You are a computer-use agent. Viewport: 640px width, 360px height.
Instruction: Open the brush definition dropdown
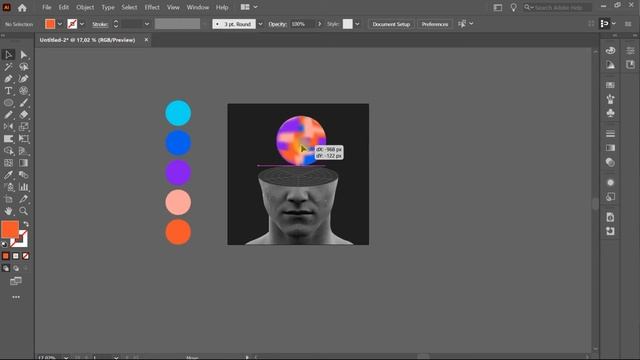(260, 24)
